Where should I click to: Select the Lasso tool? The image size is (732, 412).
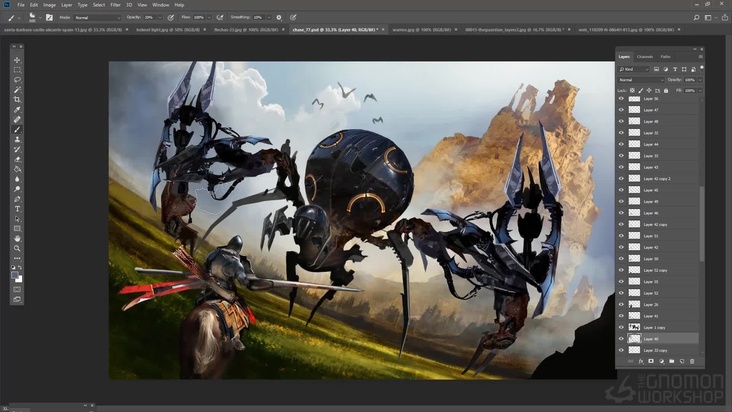tap(17, 80)
